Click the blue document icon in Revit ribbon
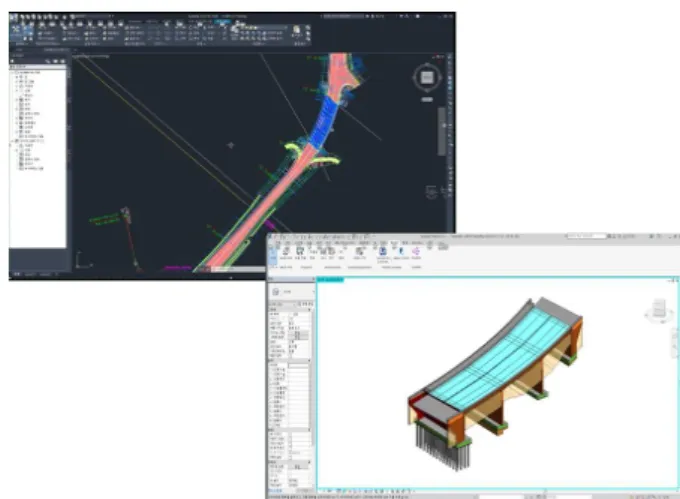The height and width of the screenshot is (499, 680). [x=382, y=252]
